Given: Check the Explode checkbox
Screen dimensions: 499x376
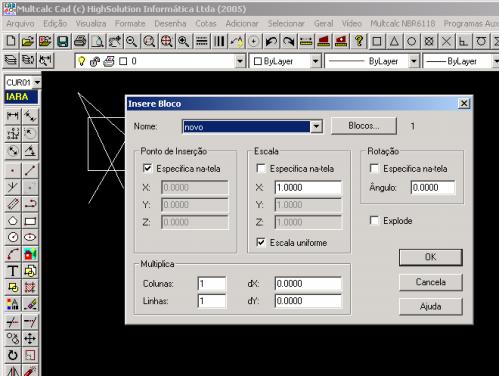Looking at the screenshot, I should coord(374,220).
